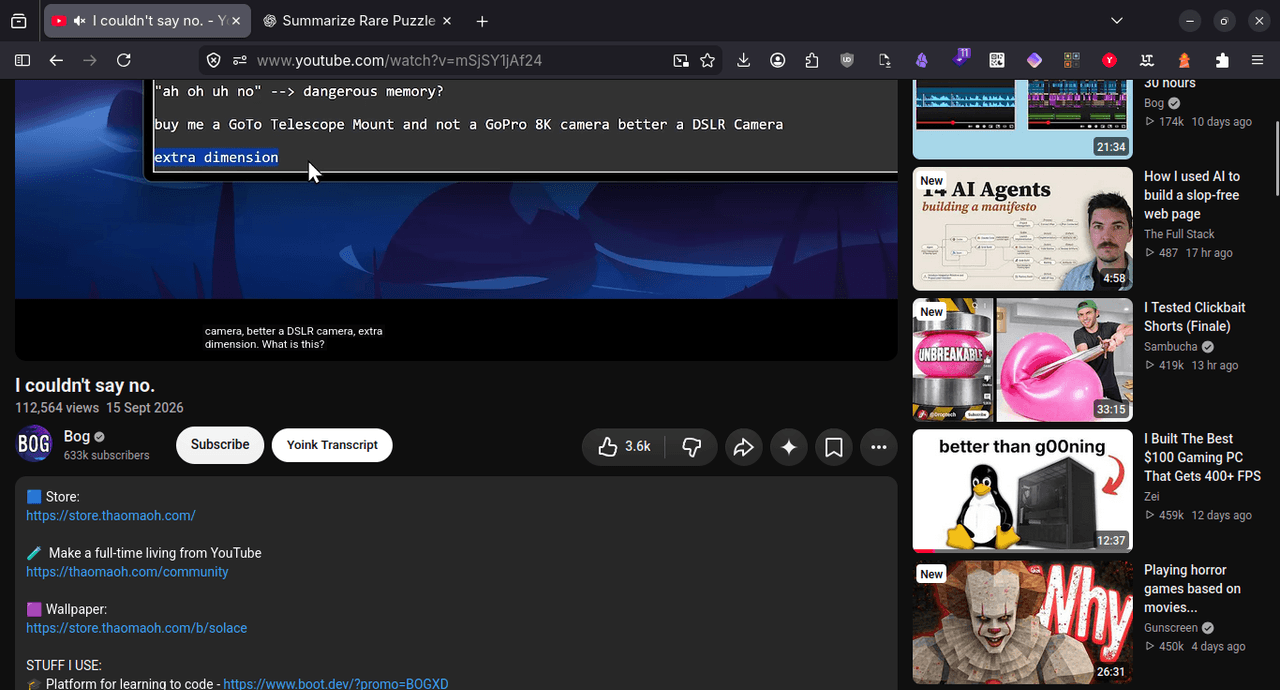1280x690 pixels.
Task: Open the Bog channel avatar
Action: click(x=34, y=444)
